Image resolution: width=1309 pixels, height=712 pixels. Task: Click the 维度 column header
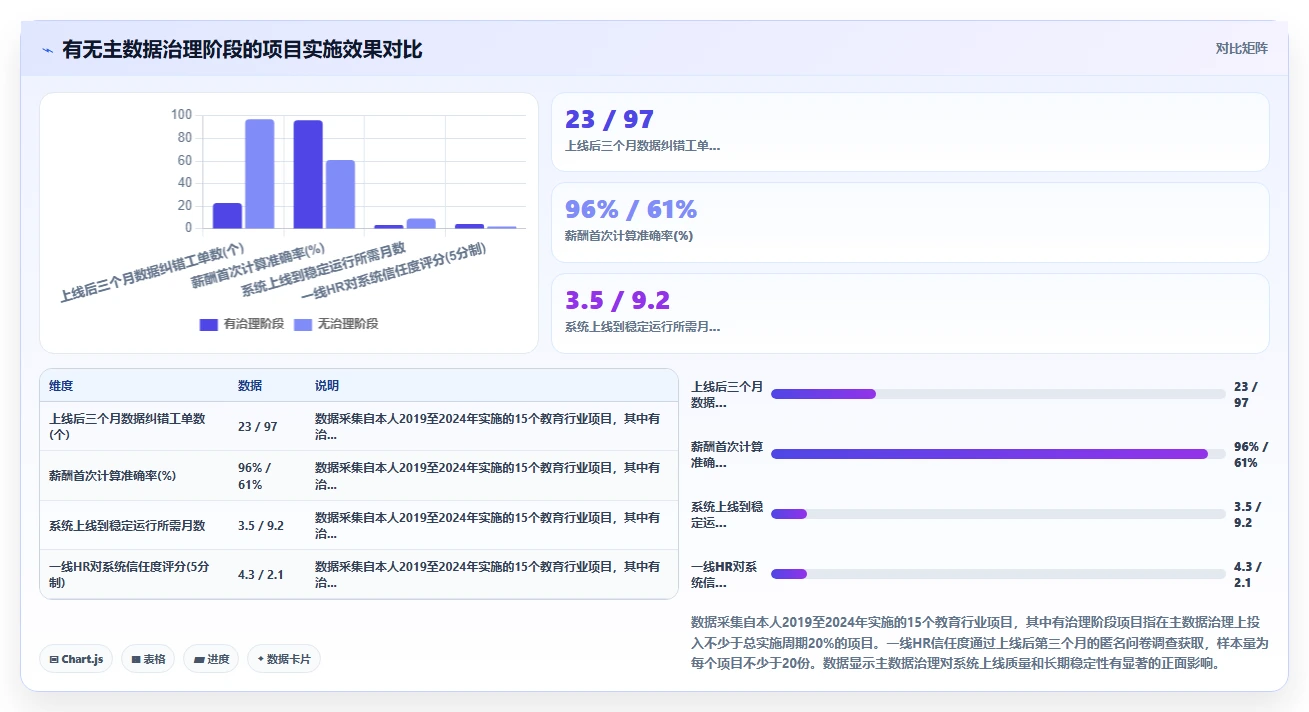(61, 386)
